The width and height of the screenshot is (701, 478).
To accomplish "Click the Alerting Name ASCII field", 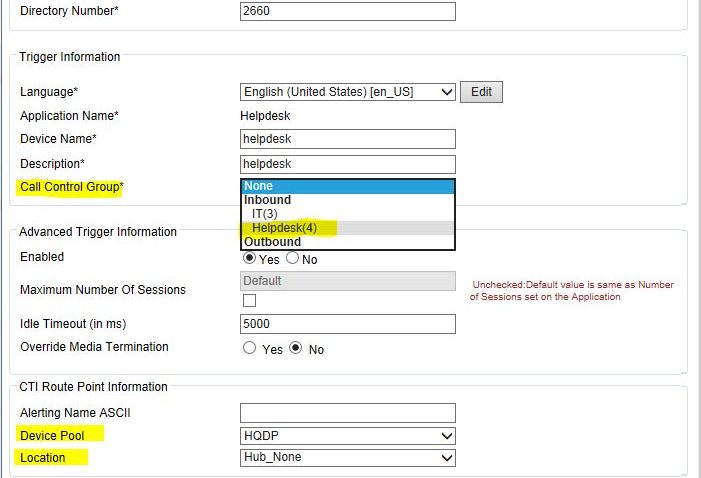I will (347, 412).
